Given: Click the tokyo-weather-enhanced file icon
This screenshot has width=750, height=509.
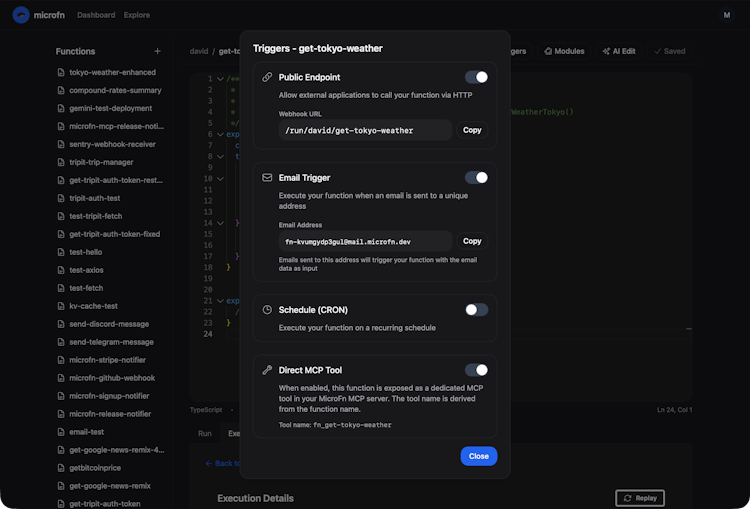Looking at the screenshot, I should (x=61, y=73).
